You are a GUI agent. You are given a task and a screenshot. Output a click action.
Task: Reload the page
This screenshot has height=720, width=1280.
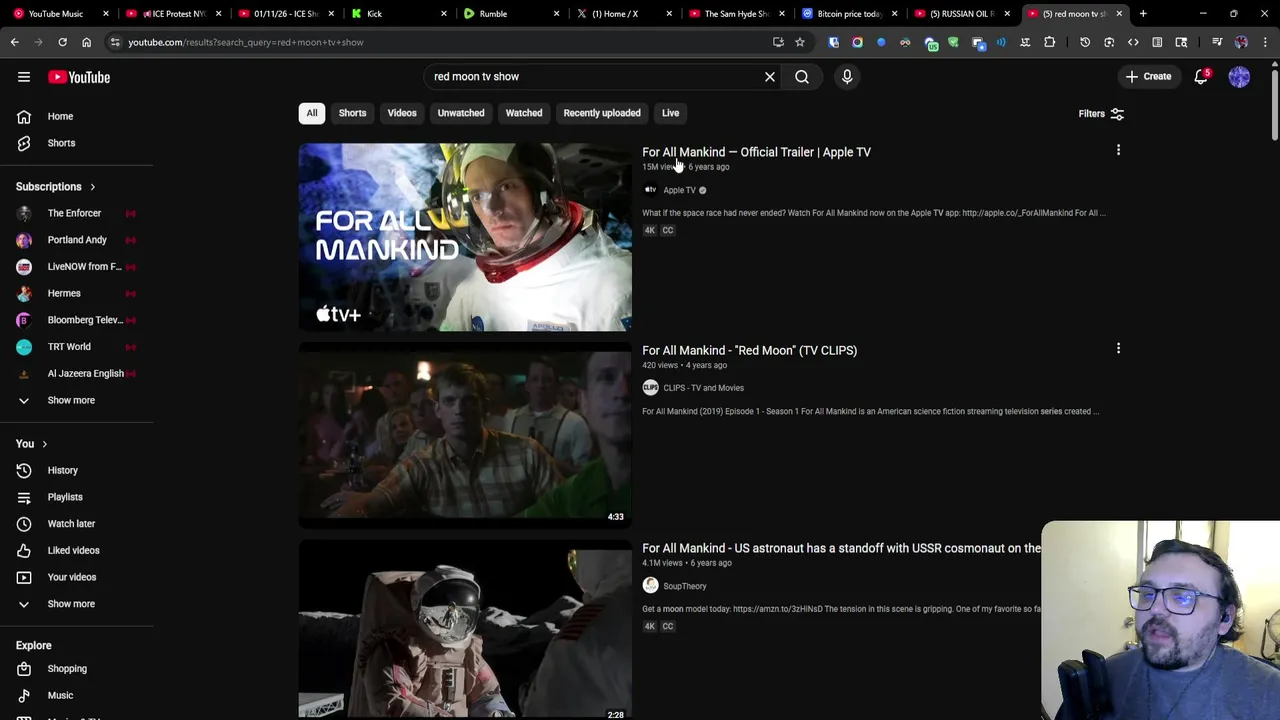click(62, 42)
